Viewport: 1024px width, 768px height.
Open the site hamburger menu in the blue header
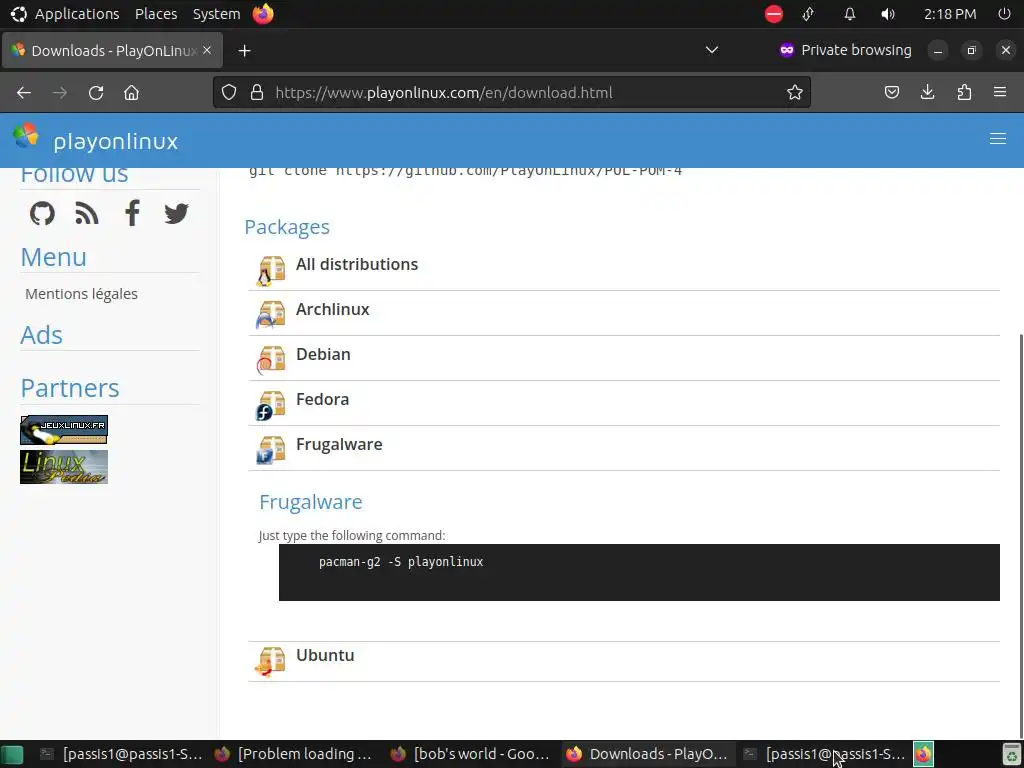click(997, 138)
